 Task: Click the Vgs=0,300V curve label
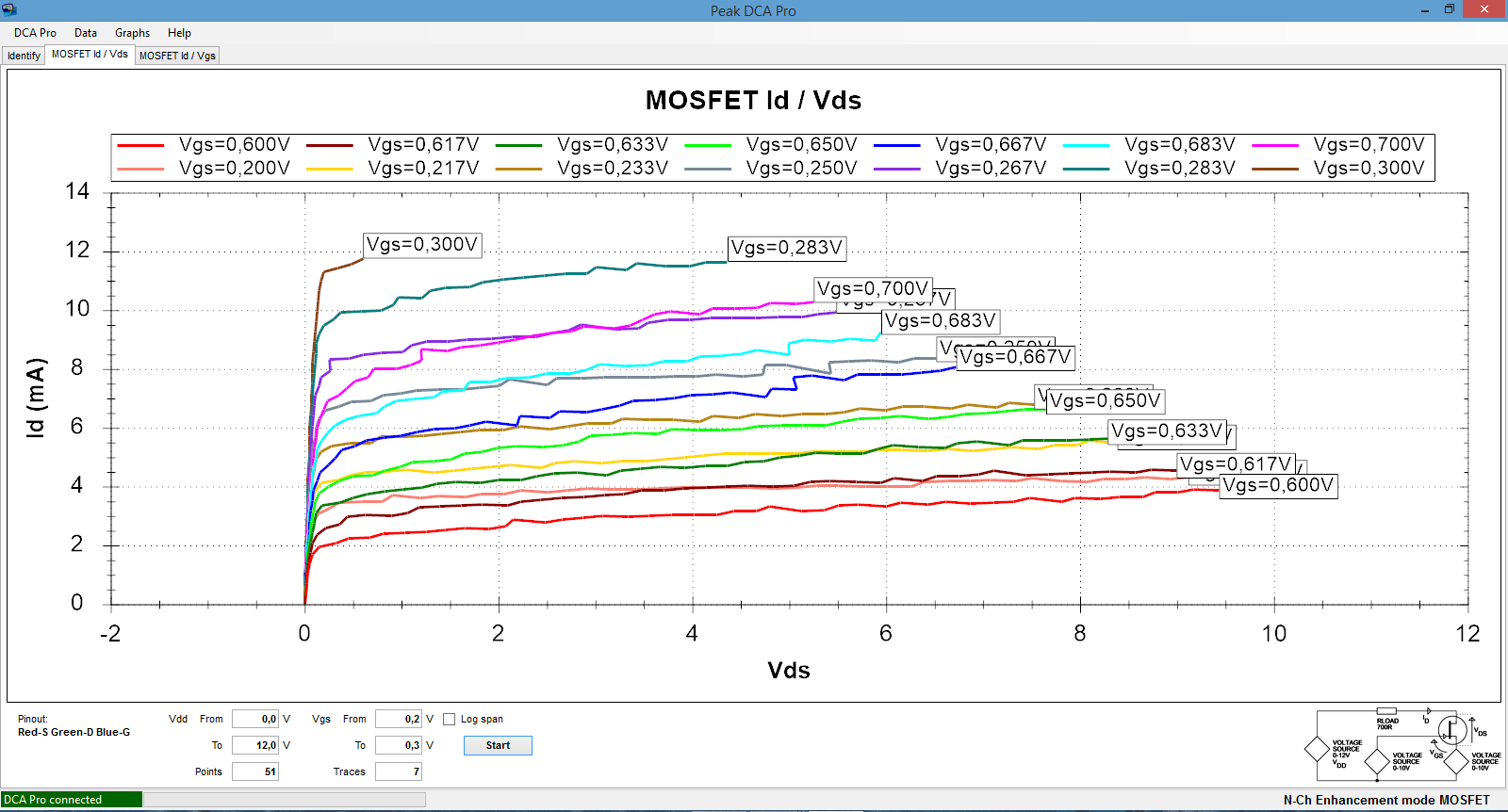click(422, 245)
